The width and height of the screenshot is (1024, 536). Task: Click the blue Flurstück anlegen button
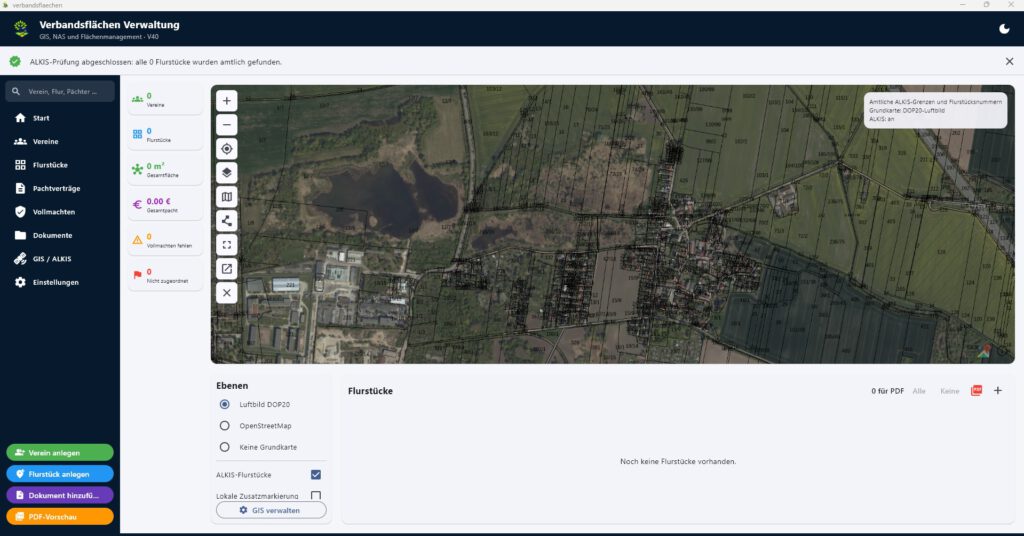click(x=60, y=474)
